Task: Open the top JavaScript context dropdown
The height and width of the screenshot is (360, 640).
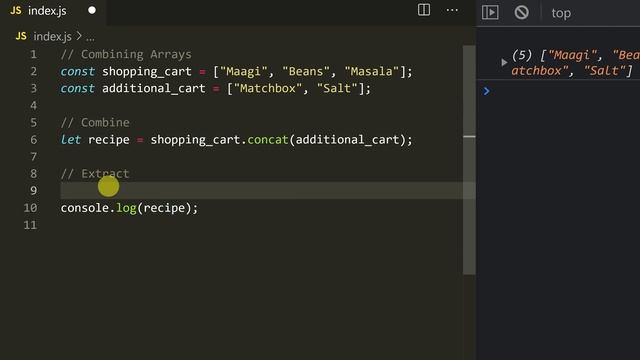Action: pos(561,13)
